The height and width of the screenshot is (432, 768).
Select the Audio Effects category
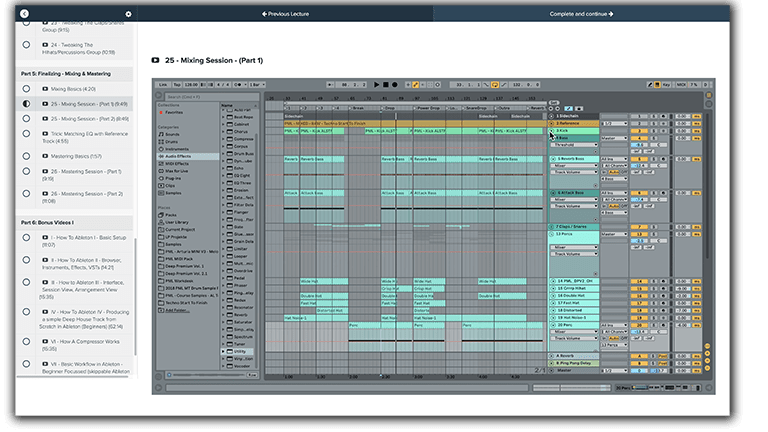pyautogui.click(x=188, y=156)
